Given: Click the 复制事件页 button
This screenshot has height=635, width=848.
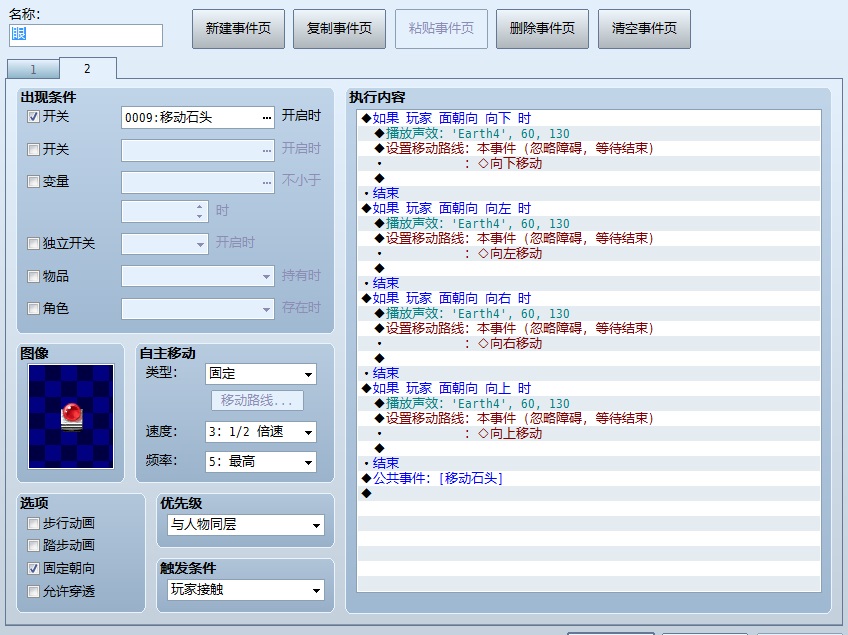Looking at the screenshot, I should coord(339,29).
